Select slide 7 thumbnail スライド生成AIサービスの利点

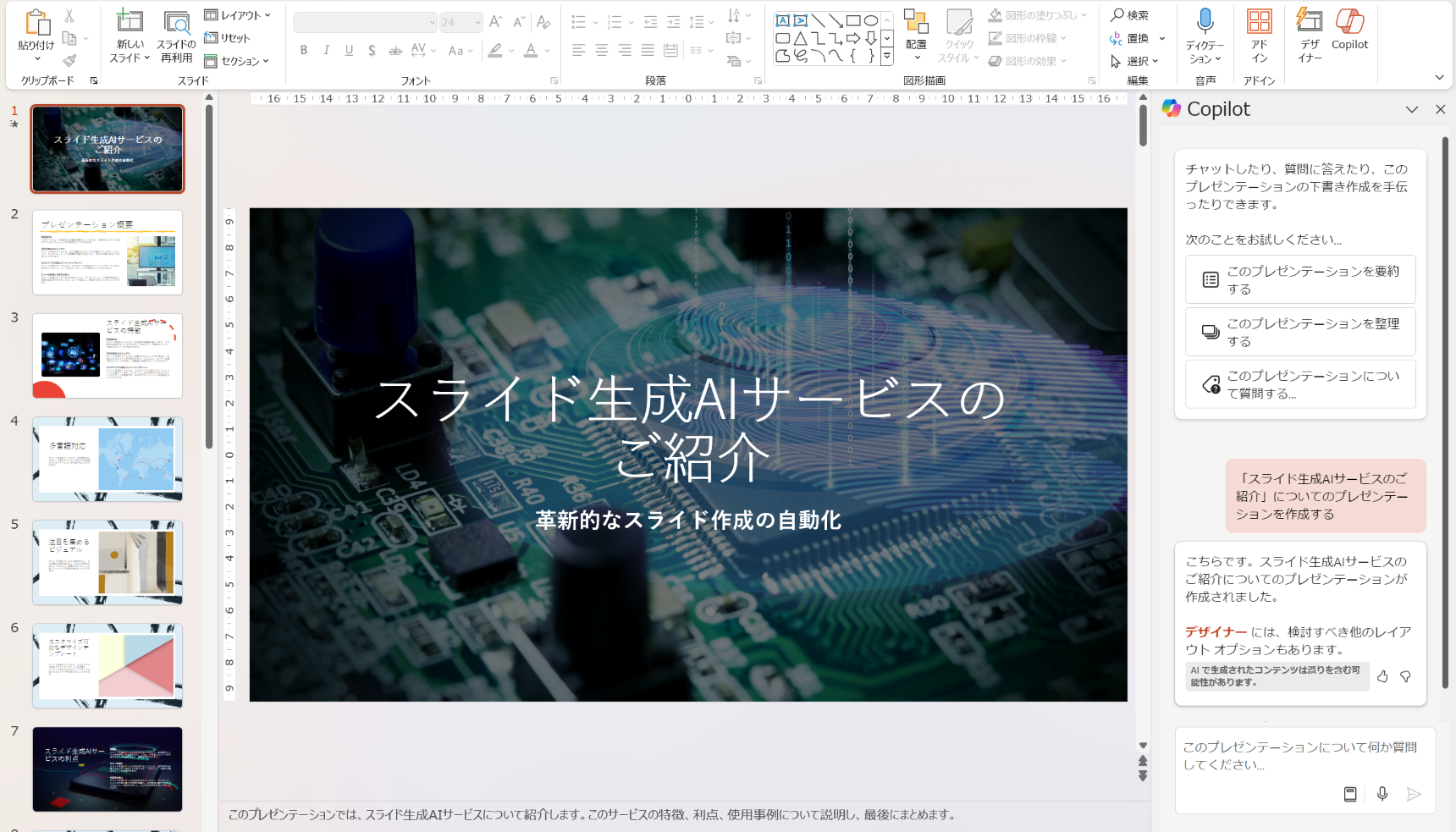click(108, 769)
